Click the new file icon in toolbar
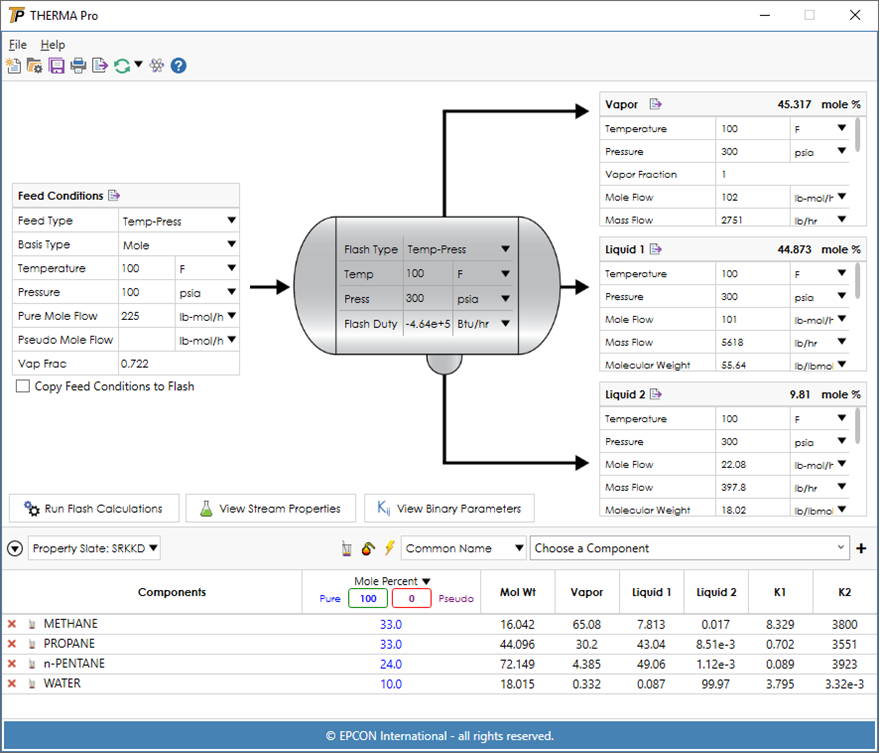880x753 pixels. (x=13, y=66)
